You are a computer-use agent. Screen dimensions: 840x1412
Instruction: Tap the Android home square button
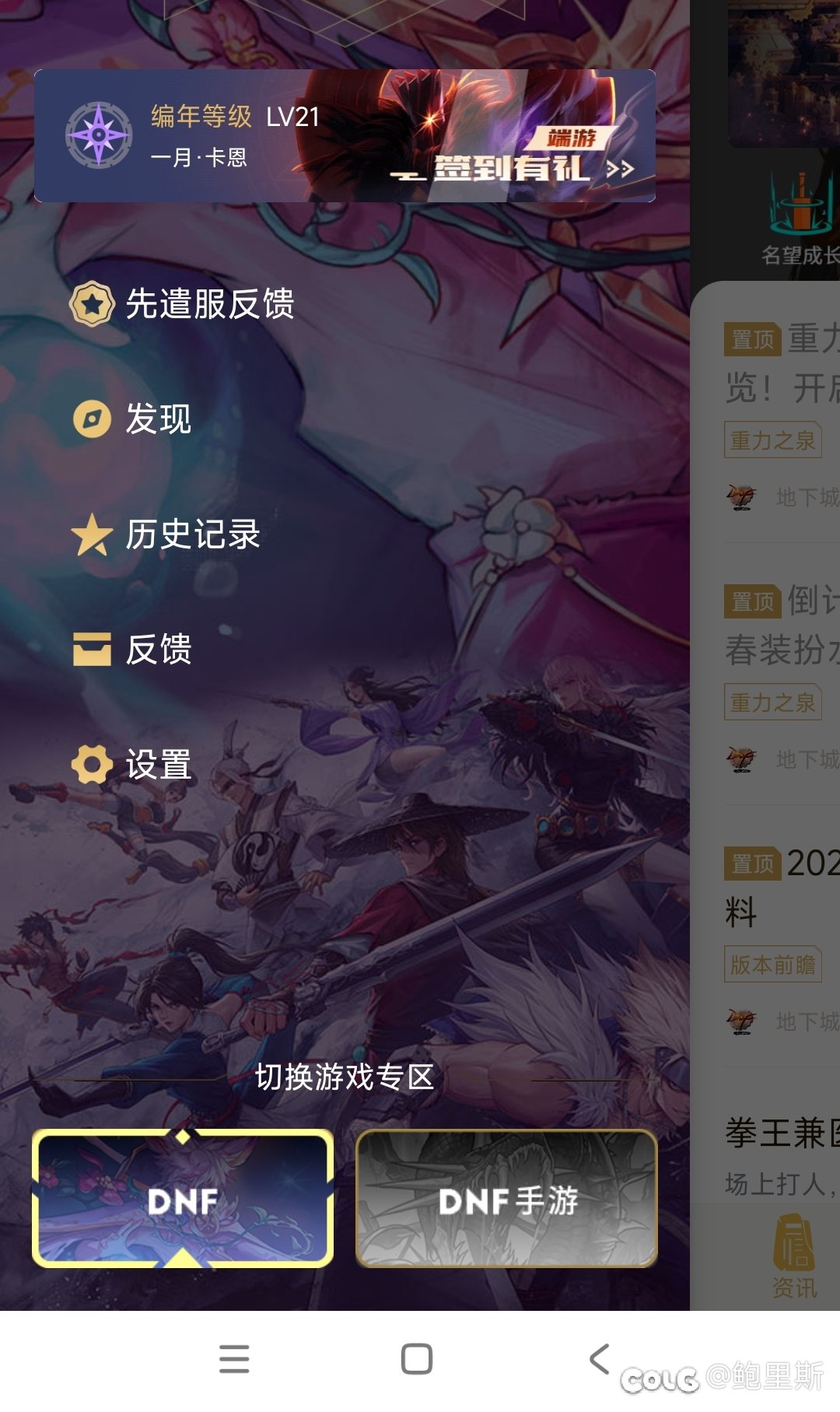417,1359
